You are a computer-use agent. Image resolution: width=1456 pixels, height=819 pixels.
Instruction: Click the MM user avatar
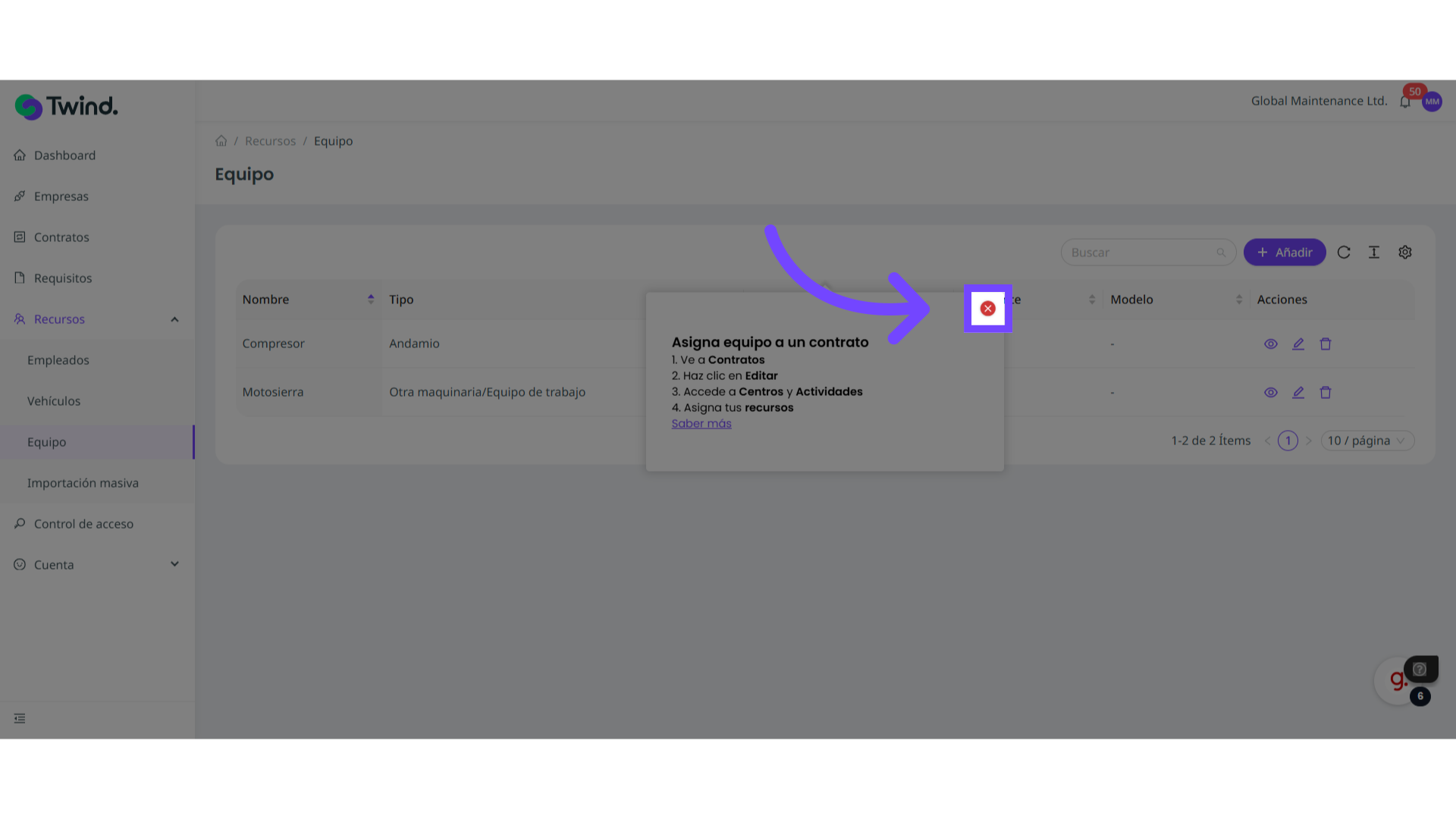pos(1432,102)
